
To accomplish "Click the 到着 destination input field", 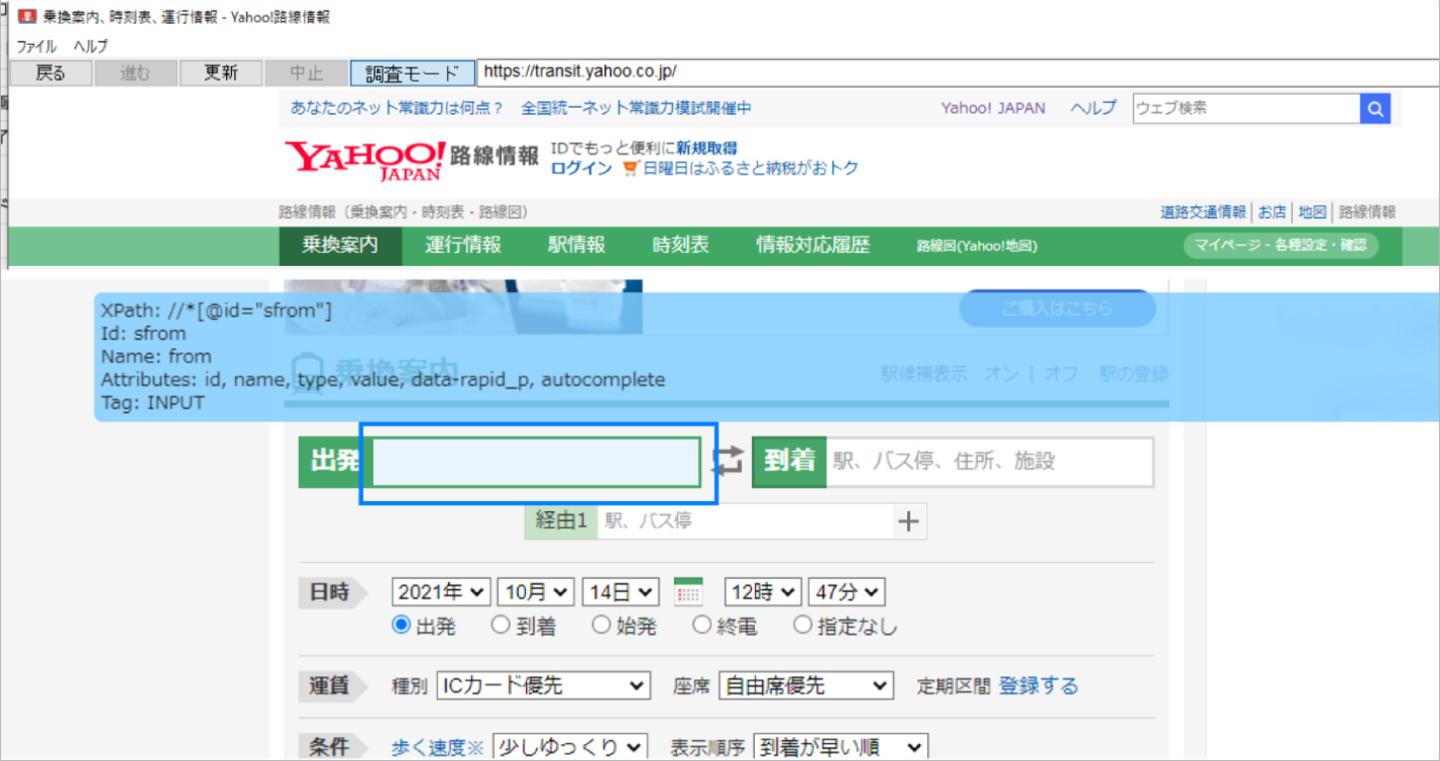I will [988, 461].
